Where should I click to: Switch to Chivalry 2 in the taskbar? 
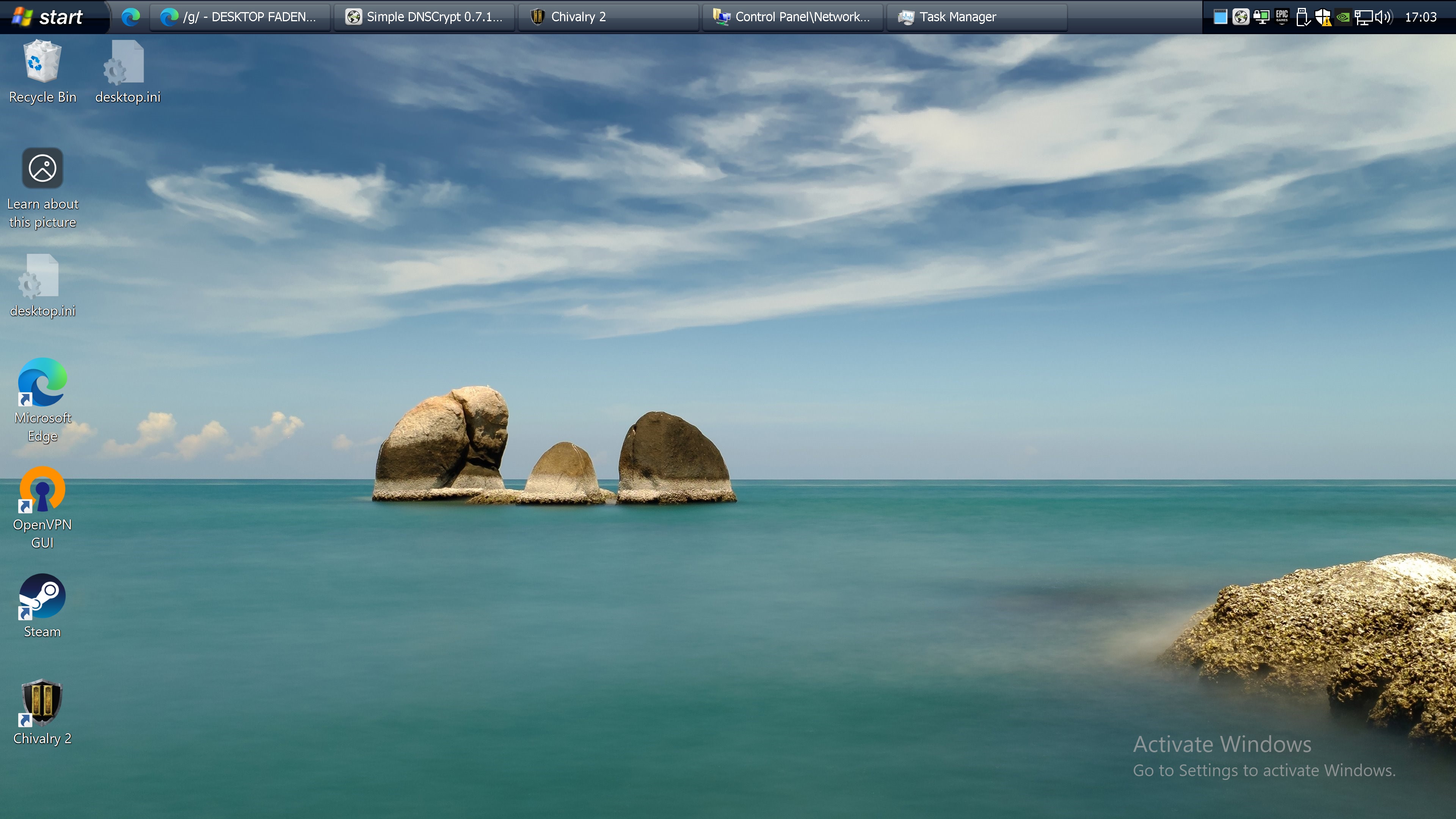click(x=608, y=17)
